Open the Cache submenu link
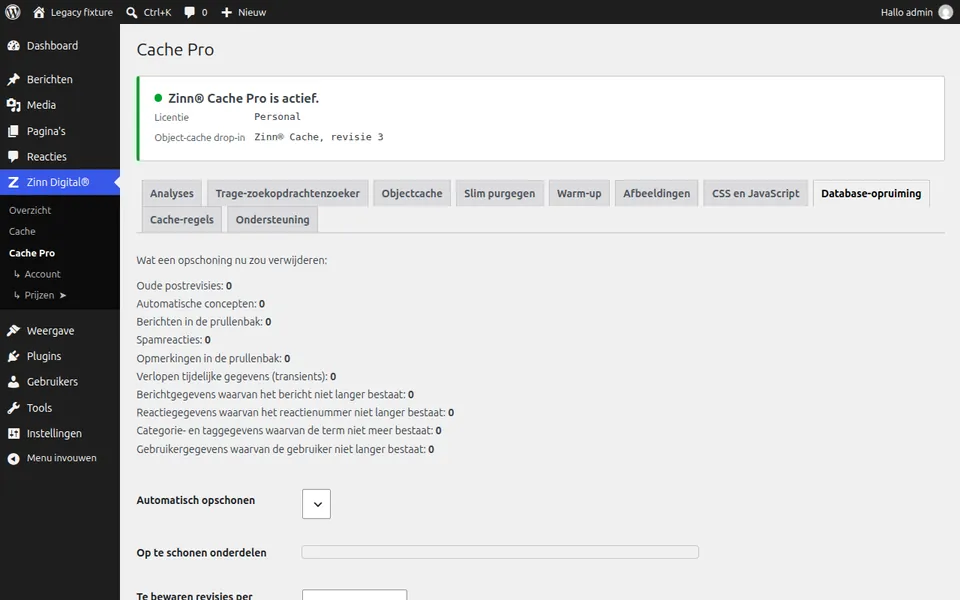The image size is (960, 600). 22,231
